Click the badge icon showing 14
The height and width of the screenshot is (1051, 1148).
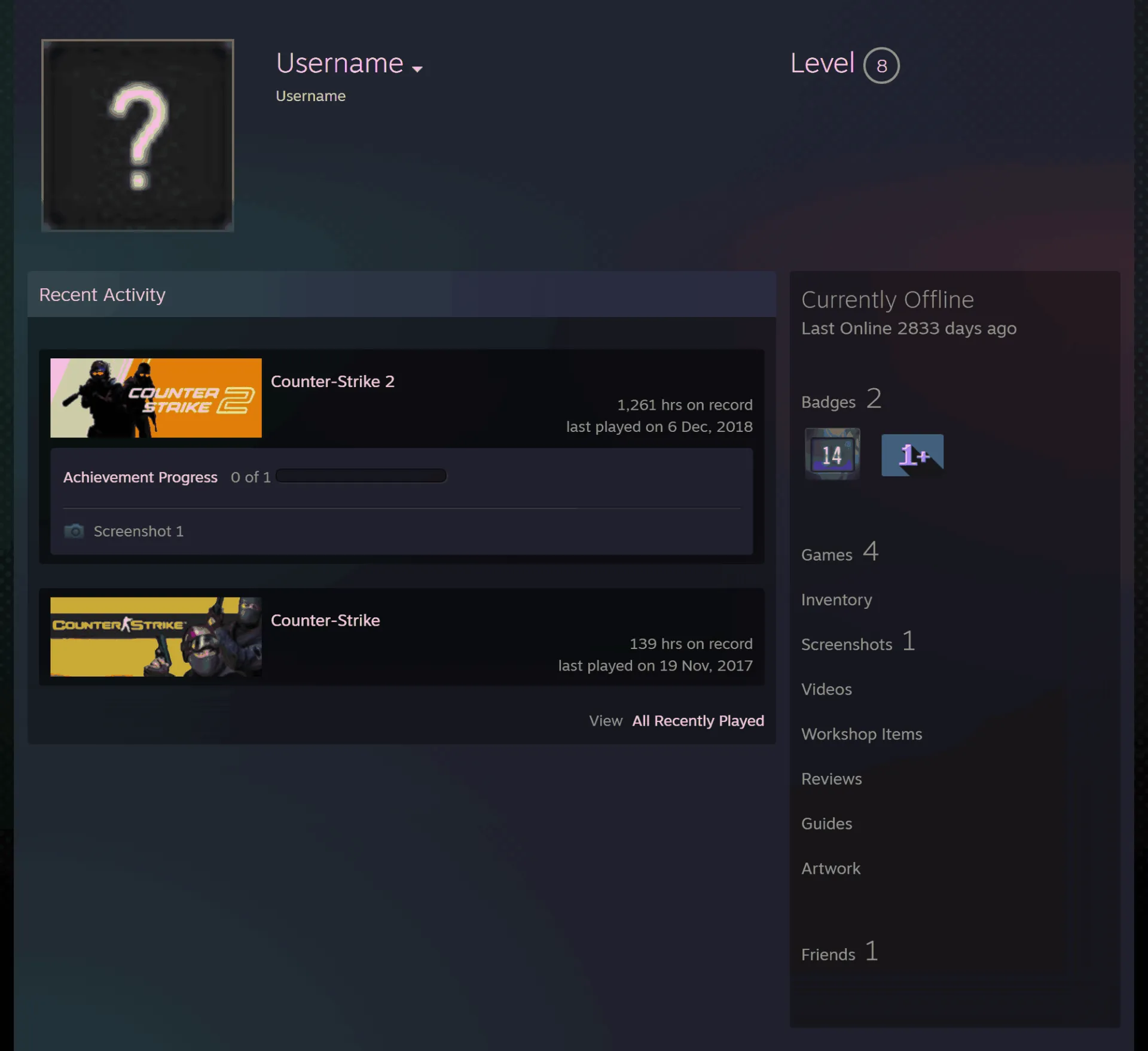coord(832,454)
